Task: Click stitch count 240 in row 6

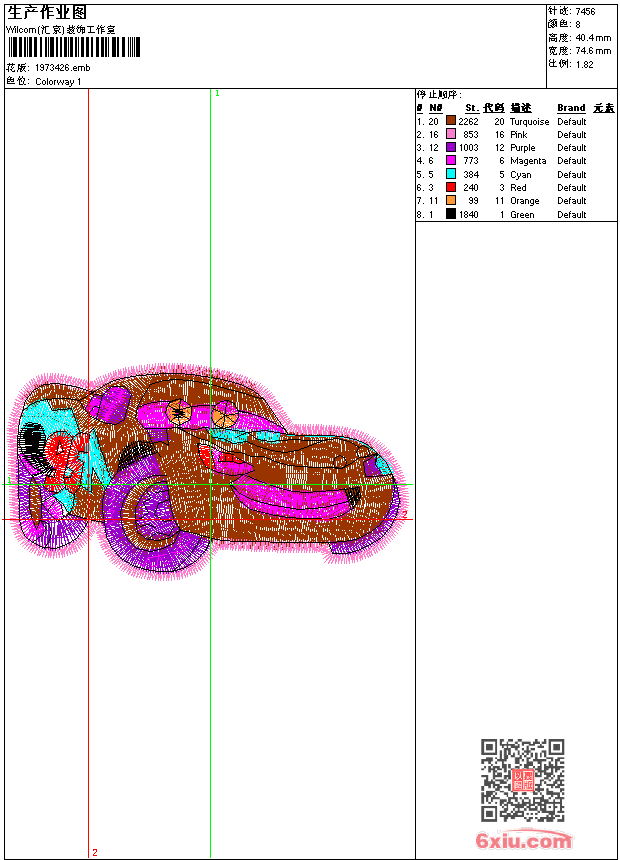Action: (471, 188)
